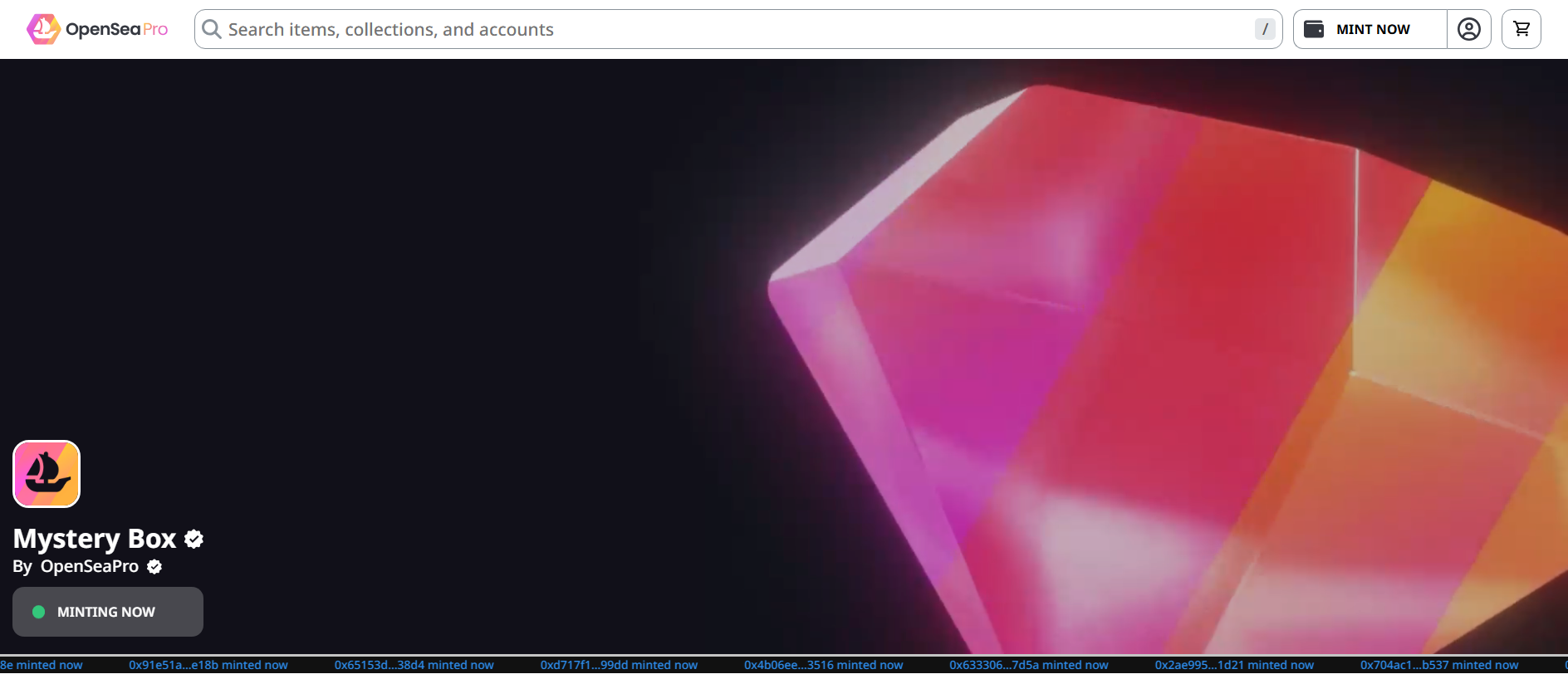Image resolution: width=1568 pixels, height=679 pixels.
Task: Click the green minting status dot
Action: (38, 612)
